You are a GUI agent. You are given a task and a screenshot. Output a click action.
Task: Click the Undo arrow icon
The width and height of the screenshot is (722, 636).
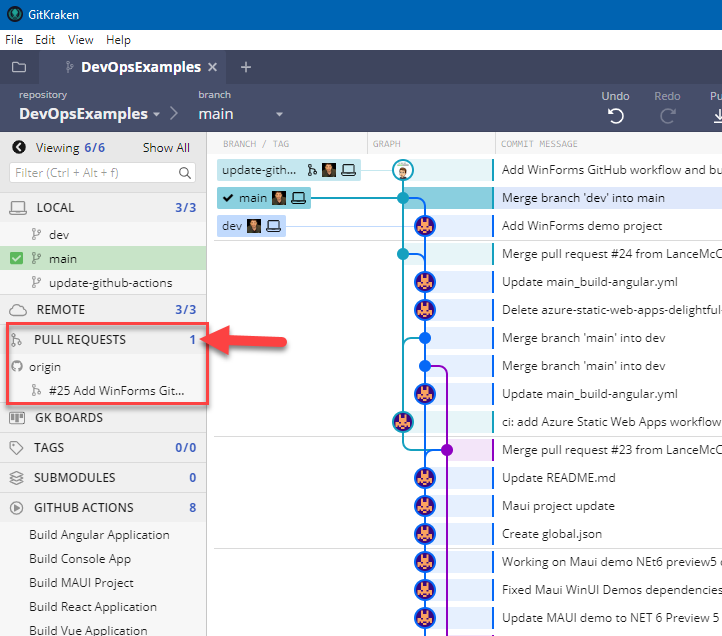[616, 116]
